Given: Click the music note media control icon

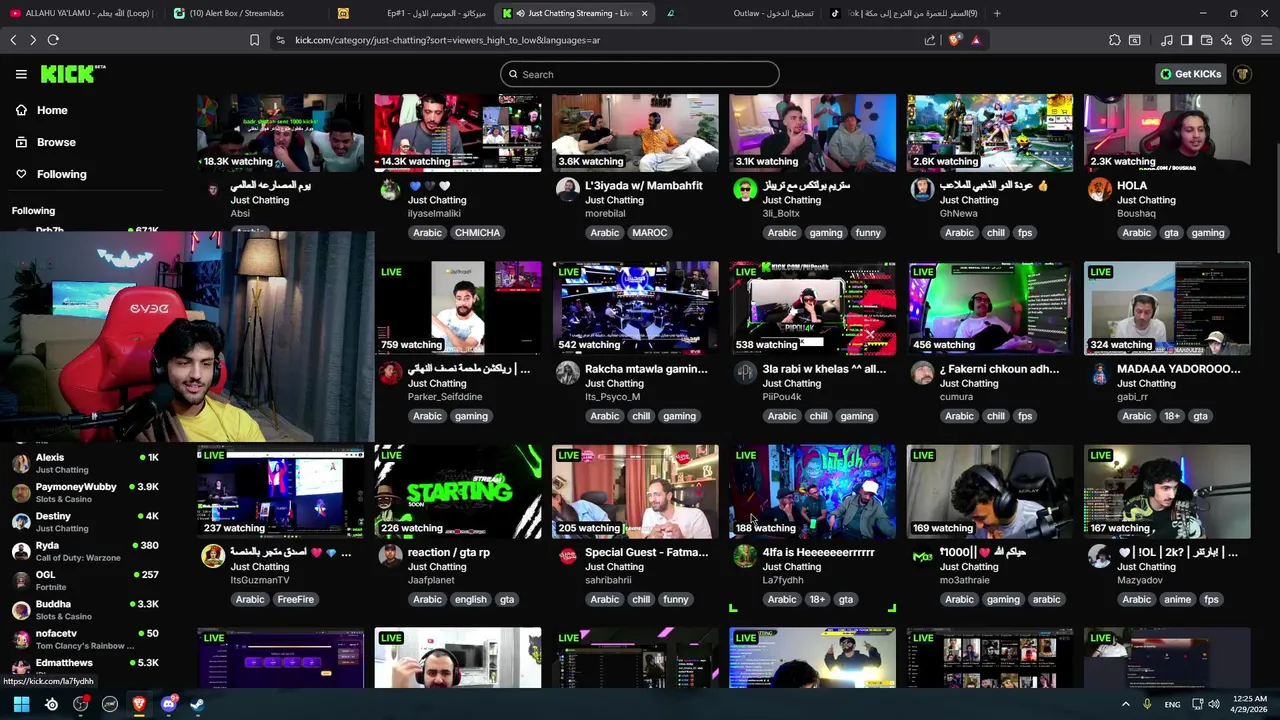Looking at the screenshot, I should click(x=1167, y=40).
